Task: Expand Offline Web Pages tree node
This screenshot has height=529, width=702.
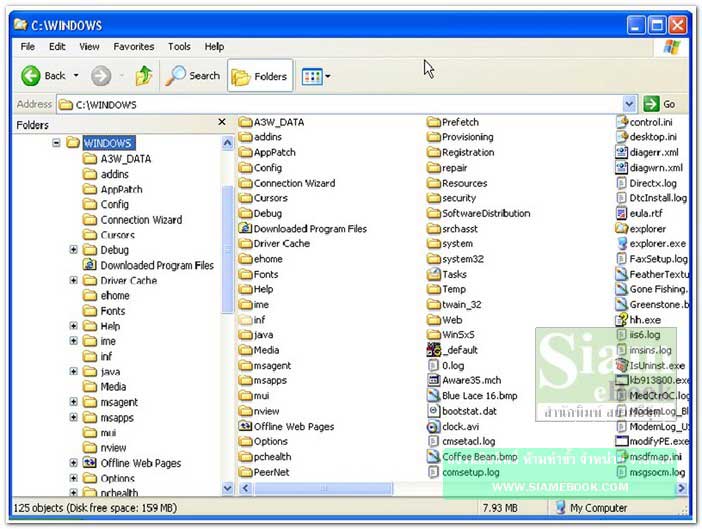Action: pyautogui.click(x=73, y=463)
